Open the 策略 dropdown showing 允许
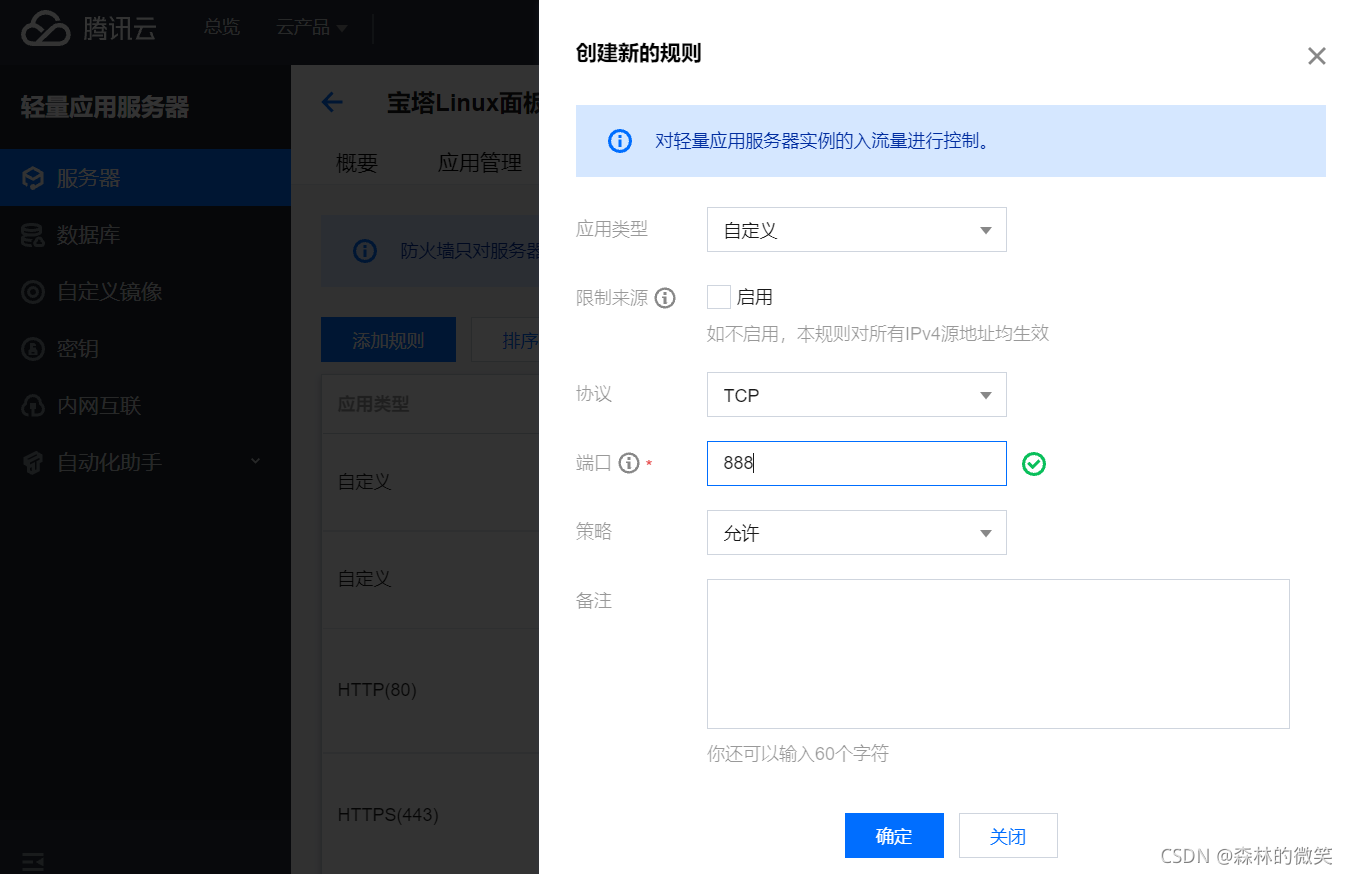This screenshot has width=1348, height=874. pyautogui.click(x=856, y=533)
